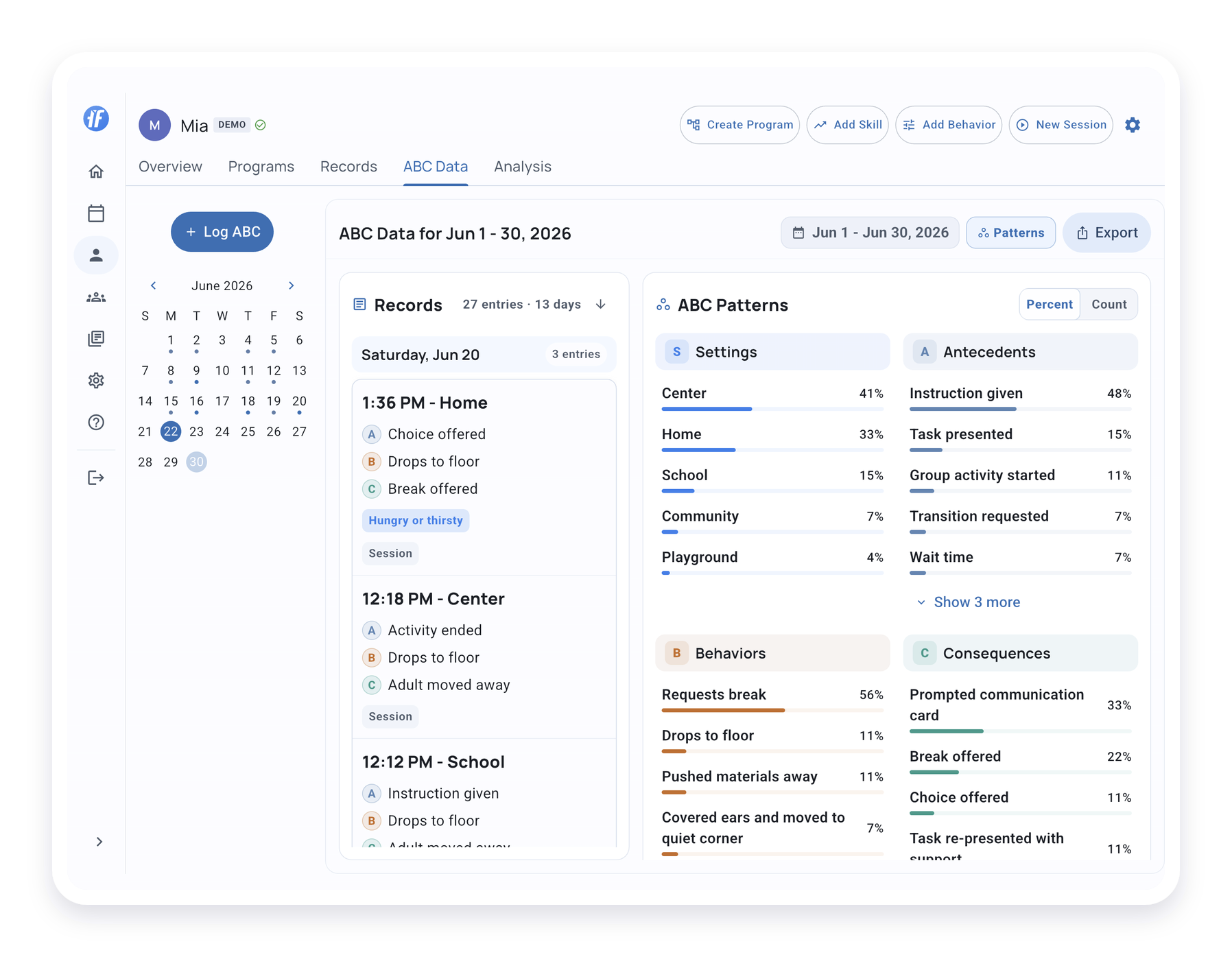Click the Break offered consequence row
Screen dimensions: 1232x957
coord(1020,761)
